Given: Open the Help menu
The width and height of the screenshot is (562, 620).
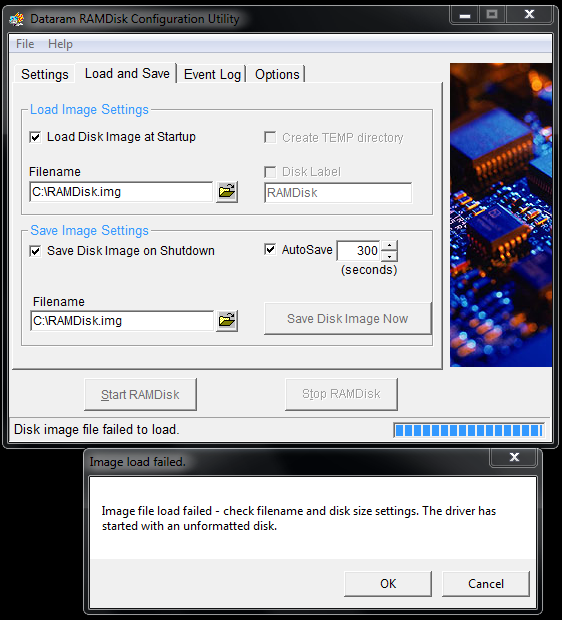Looking at the screenshot, I should [60, 44].
